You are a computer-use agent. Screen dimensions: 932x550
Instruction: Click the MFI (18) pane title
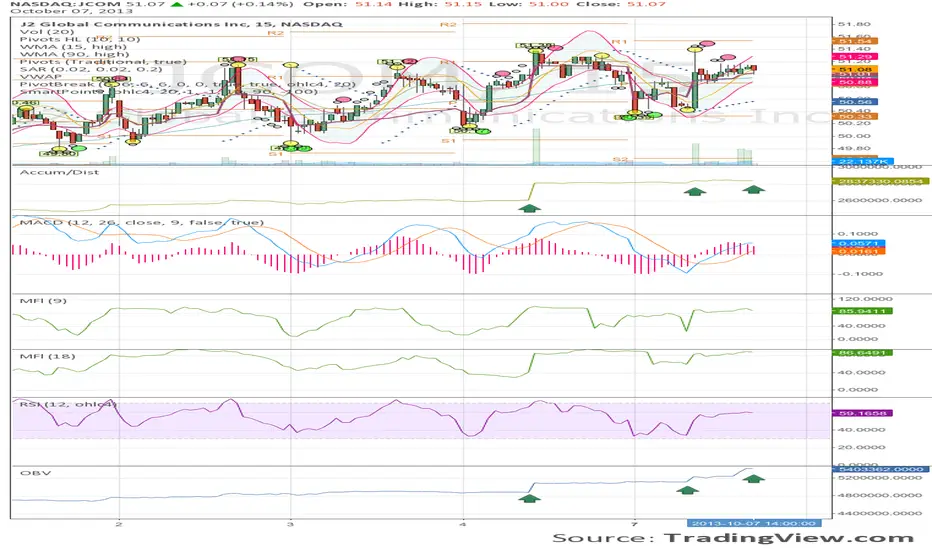(48, 356)
